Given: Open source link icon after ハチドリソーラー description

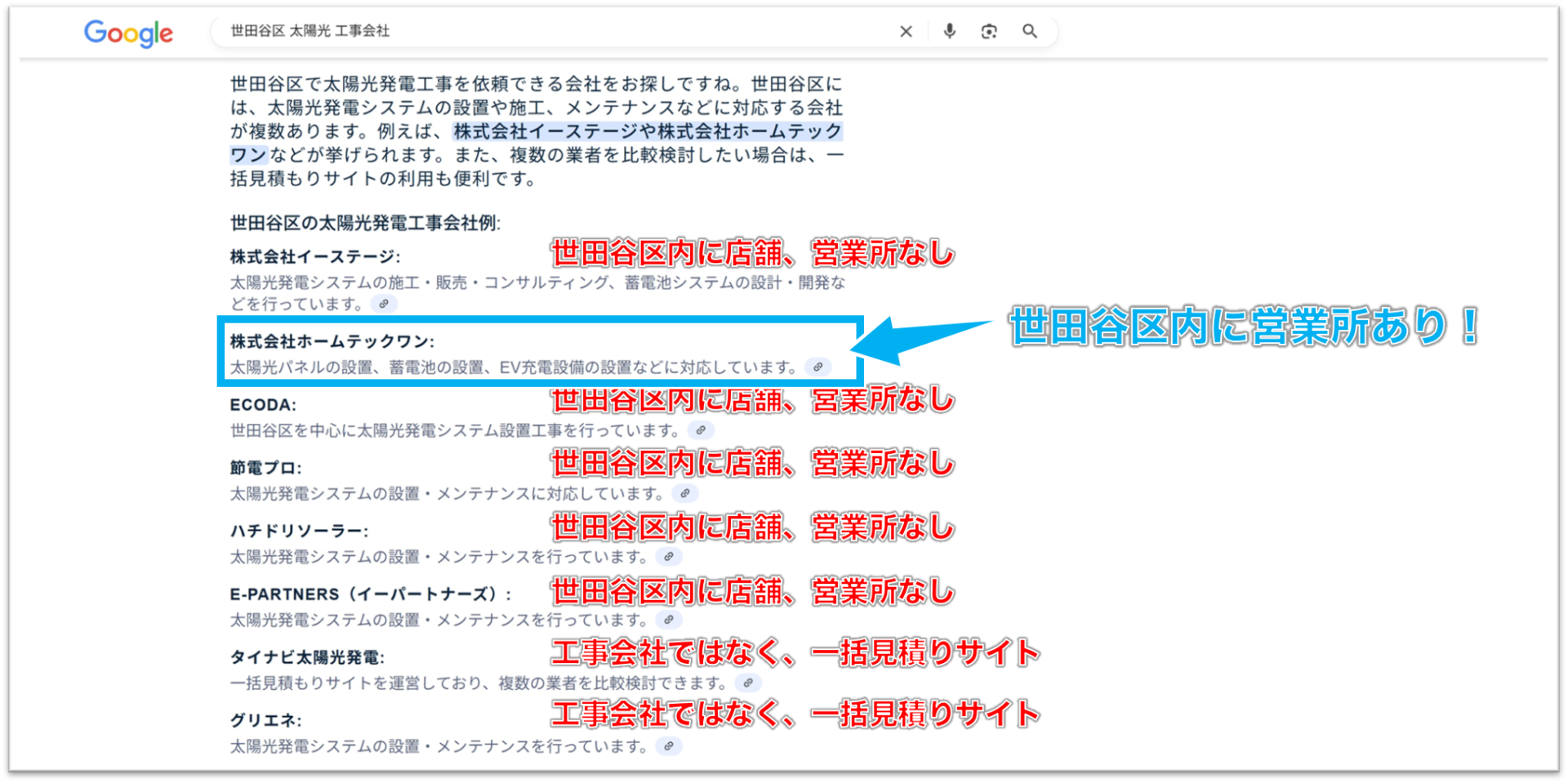Looking at the screenshot, I should (669, 557).
